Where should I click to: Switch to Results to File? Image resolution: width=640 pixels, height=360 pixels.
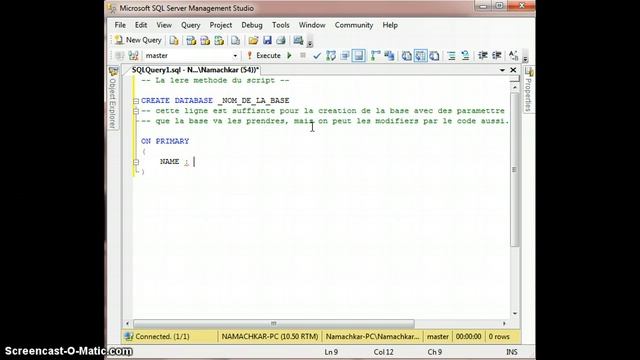pos(434,56)
